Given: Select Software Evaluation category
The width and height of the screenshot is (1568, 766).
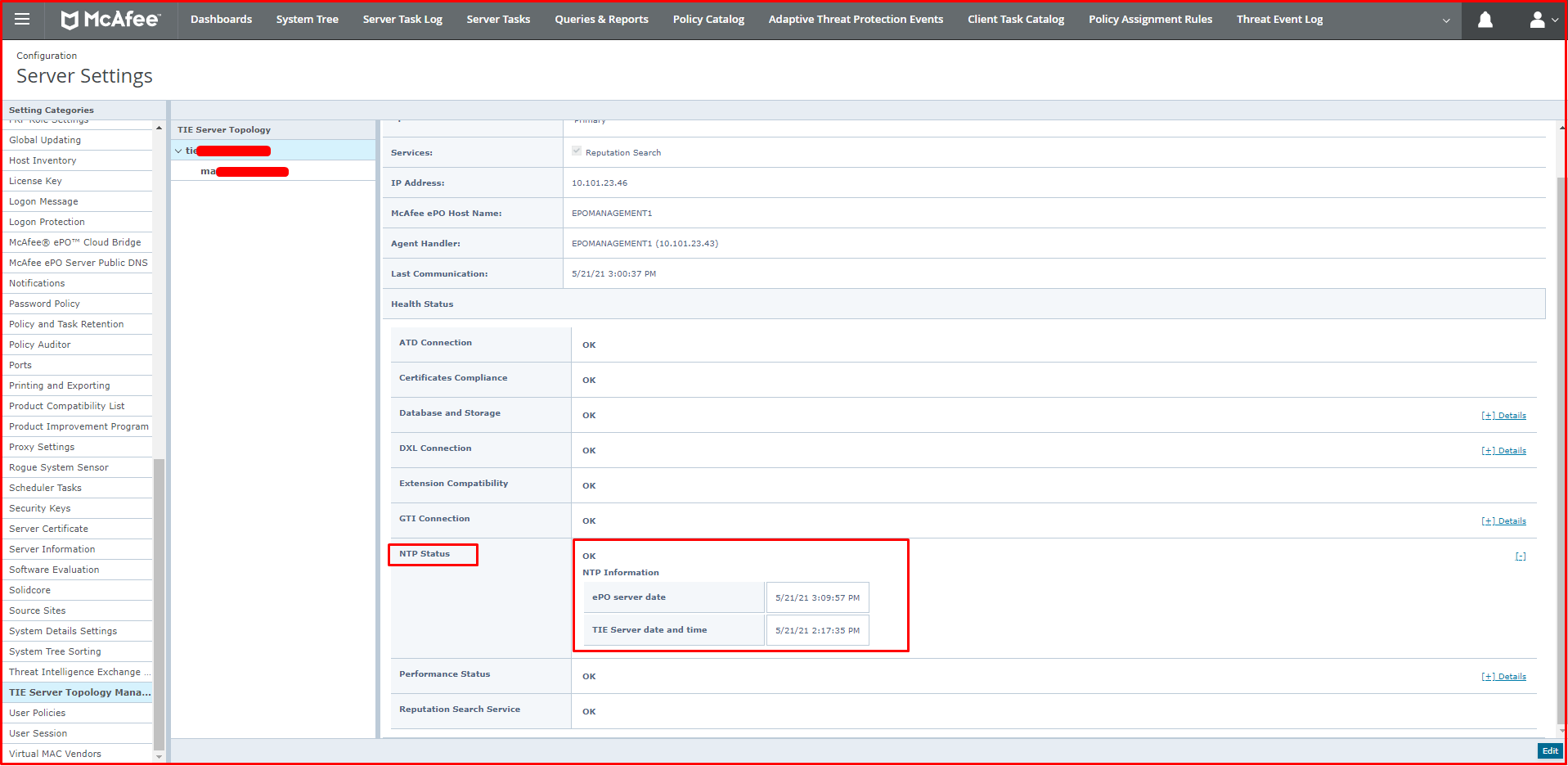Looking at the screenshot, I should pyautogui.click(x=77, y=570).
